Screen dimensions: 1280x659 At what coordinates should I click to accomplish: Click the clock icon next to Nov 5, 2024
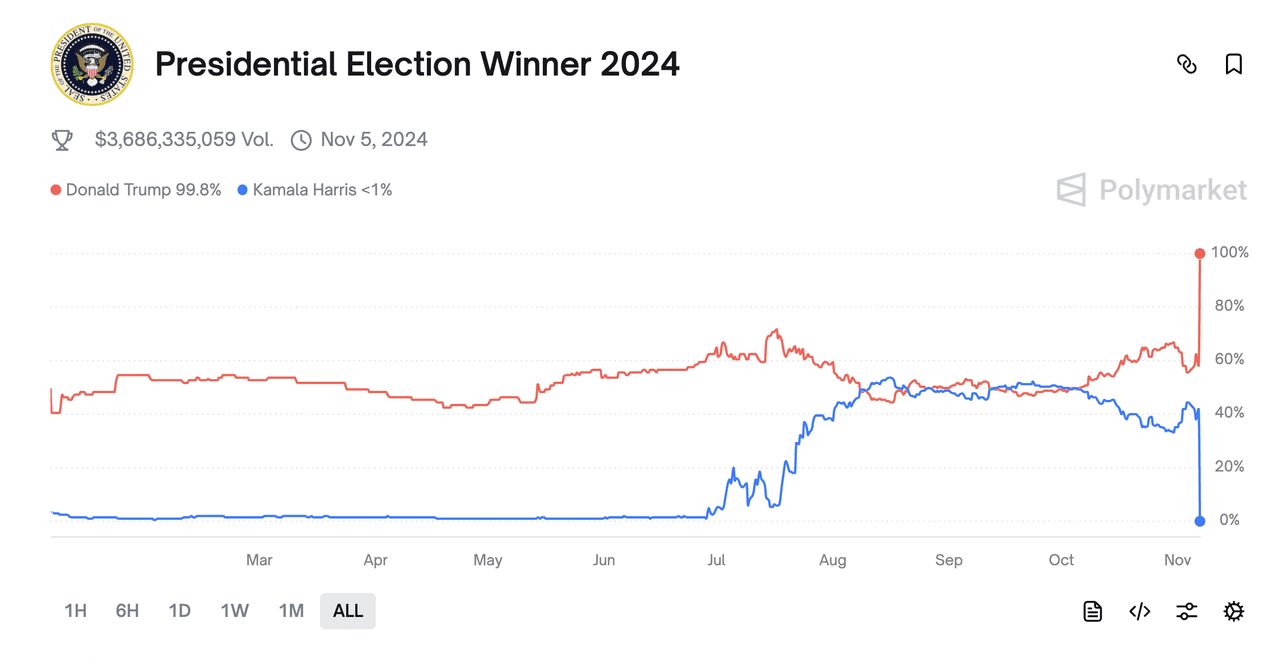point(301,140)
